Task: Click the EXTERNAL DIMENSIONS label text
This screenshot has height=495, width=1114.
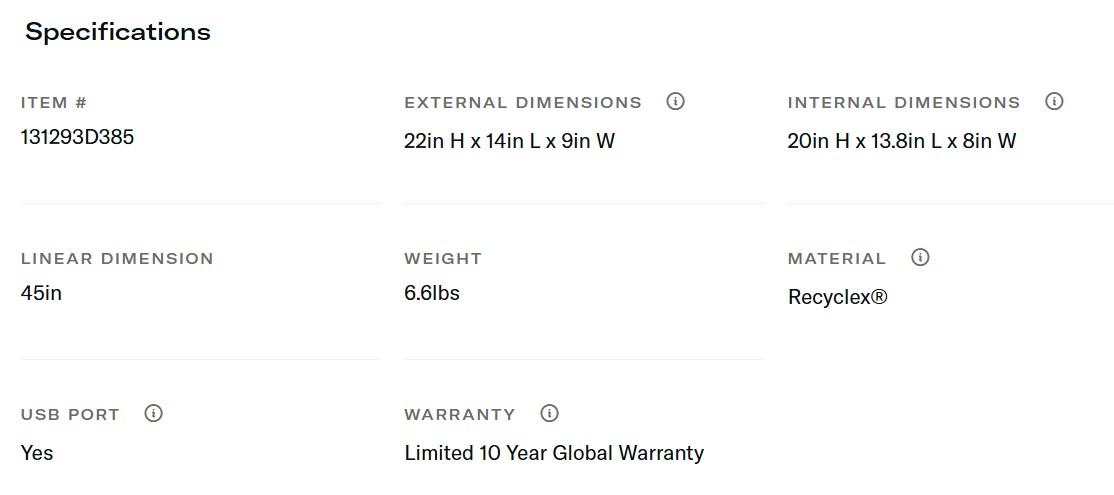Action: 523,103
